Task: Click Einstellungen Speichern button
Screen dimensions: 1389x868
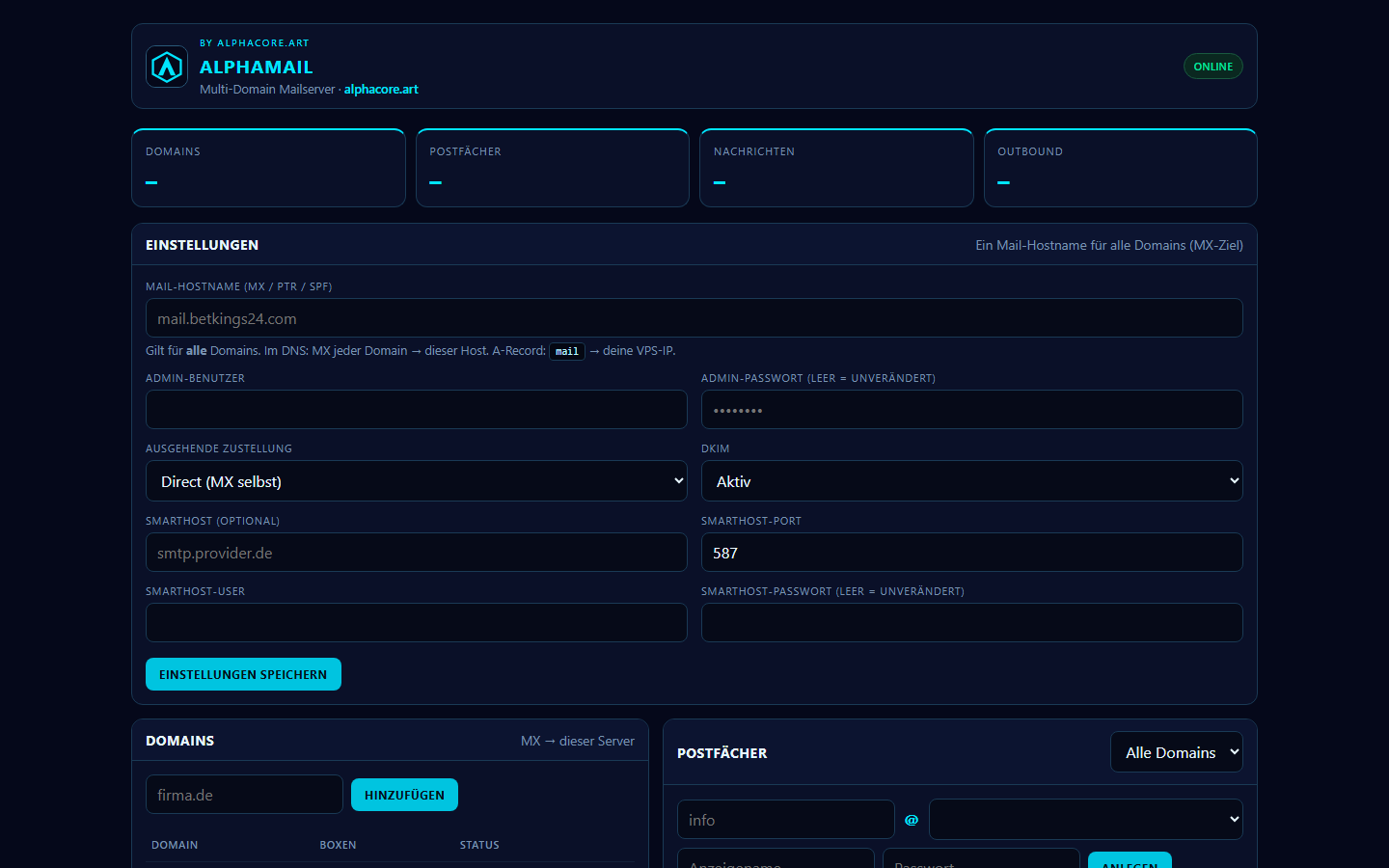Action: pos(243,674)
